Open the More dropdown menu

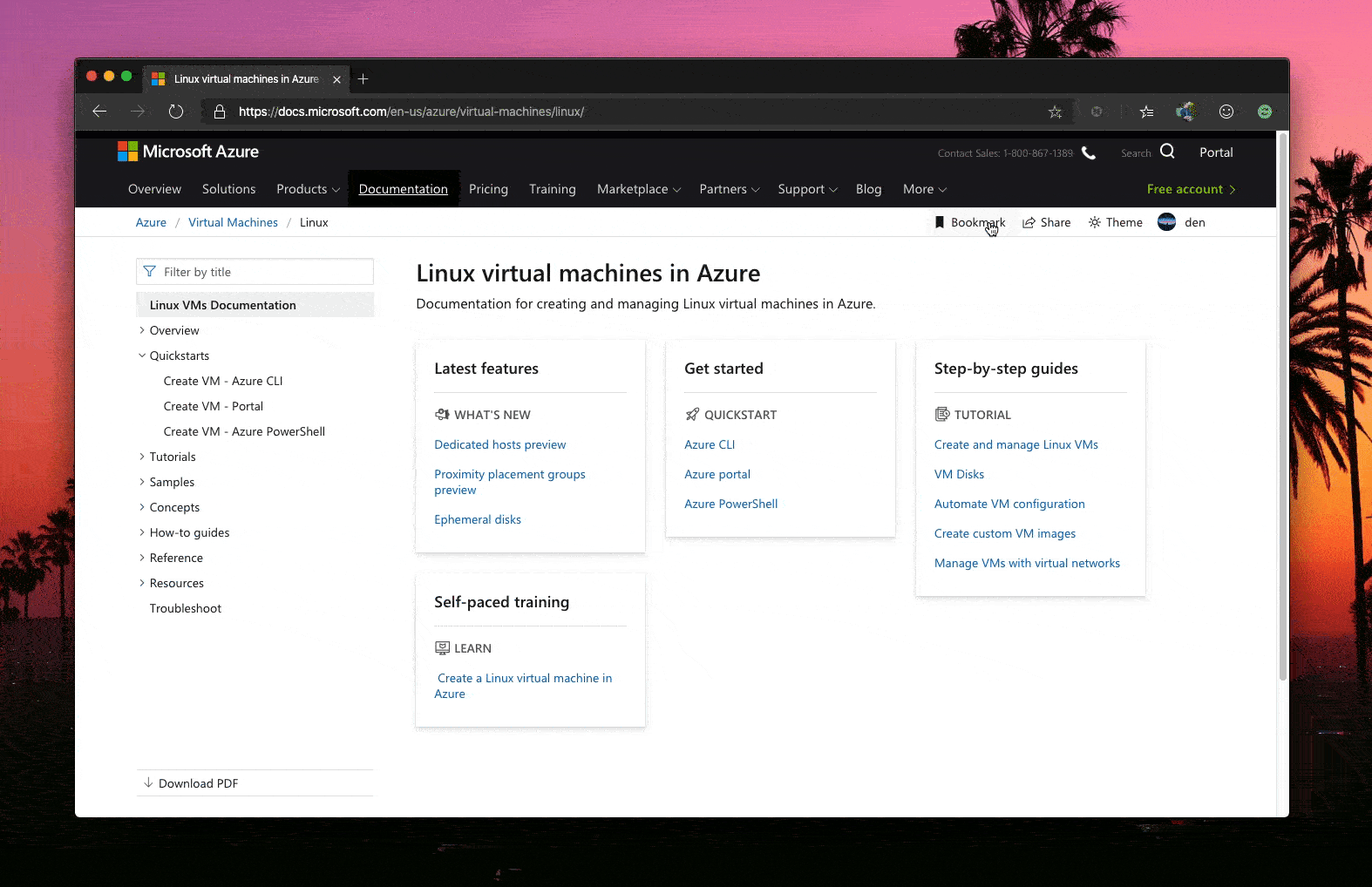(925, 189)
